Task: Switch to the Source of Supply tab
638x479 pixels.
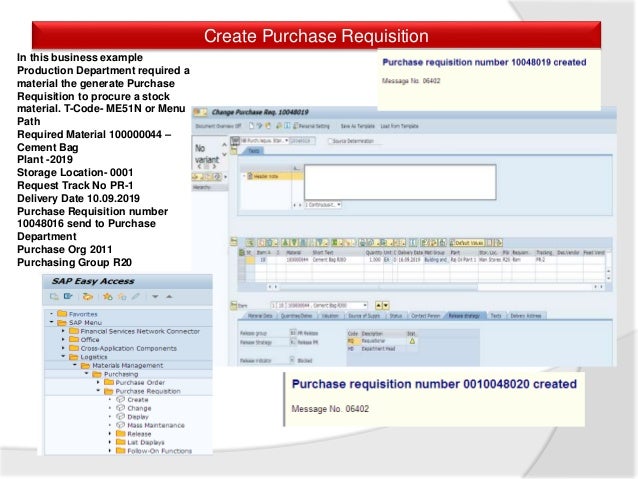Action: coord(364,316)
